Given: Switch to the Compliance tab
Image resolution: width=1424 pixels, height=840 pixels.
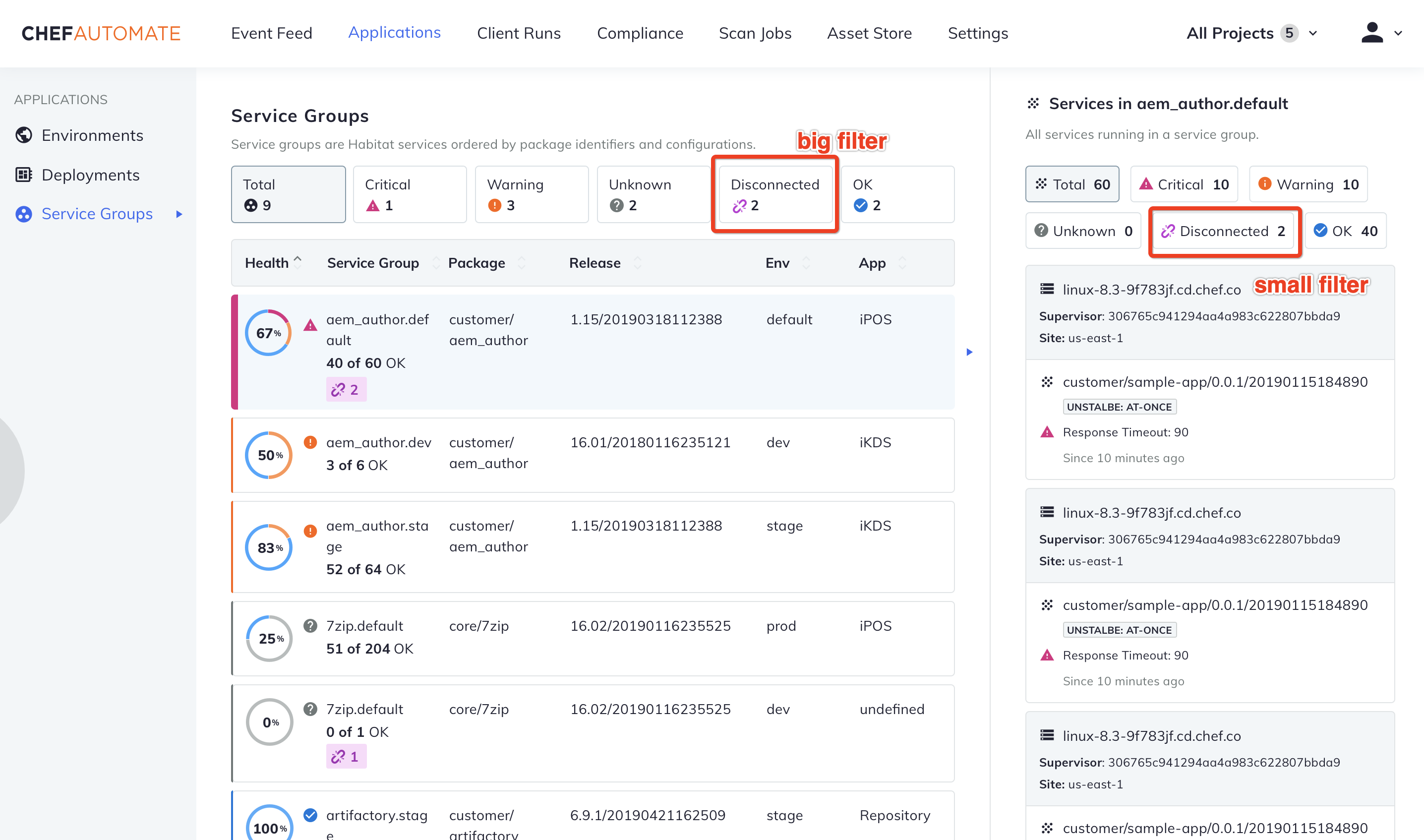Looking at the screenshot, I should [x=640, y=33].
